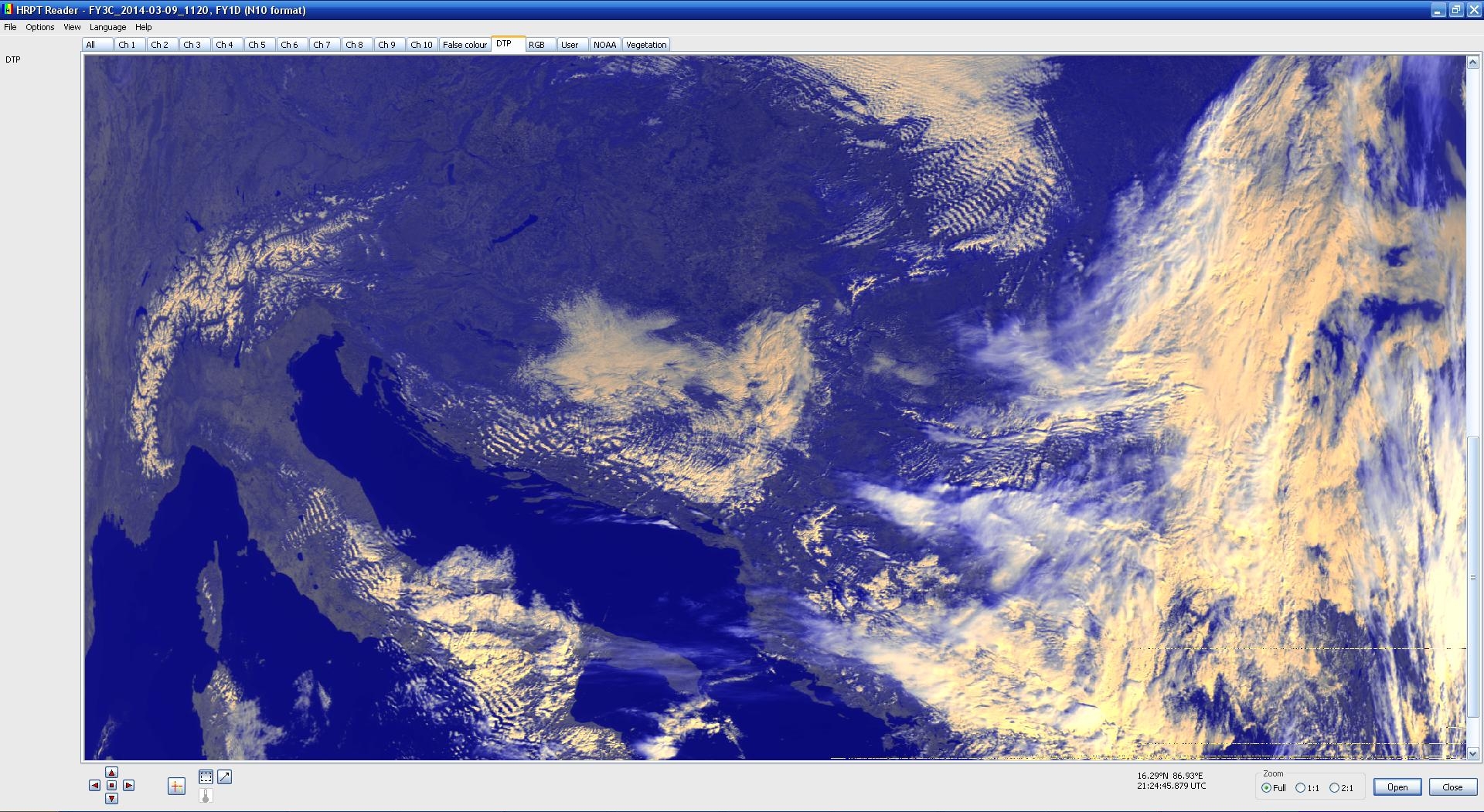Pan image left with red left arrow
Viewport: 1484px width, 812px height.
94,786
